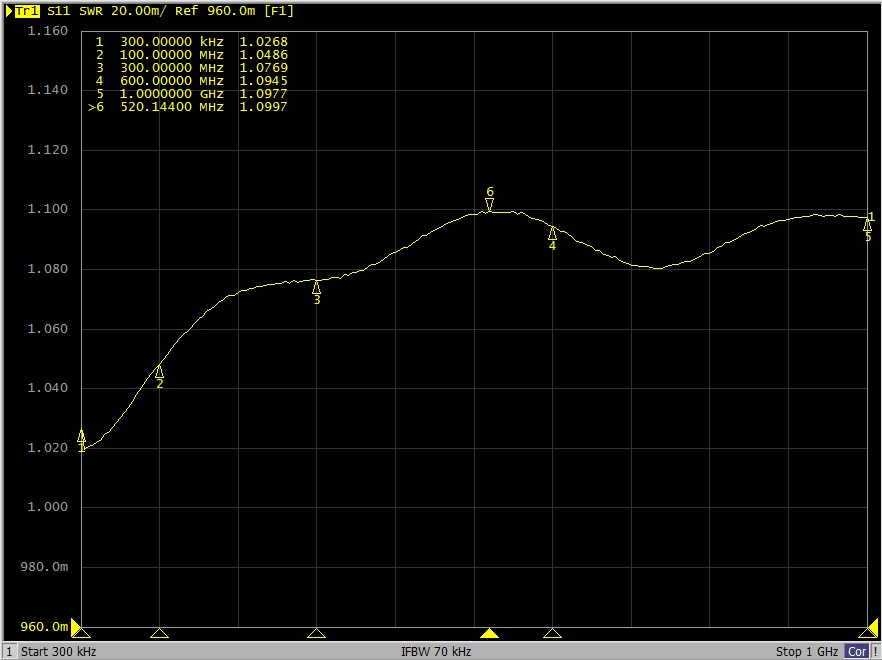
Task: Click the left reference level yellow triangle
Action: (75, 627)
